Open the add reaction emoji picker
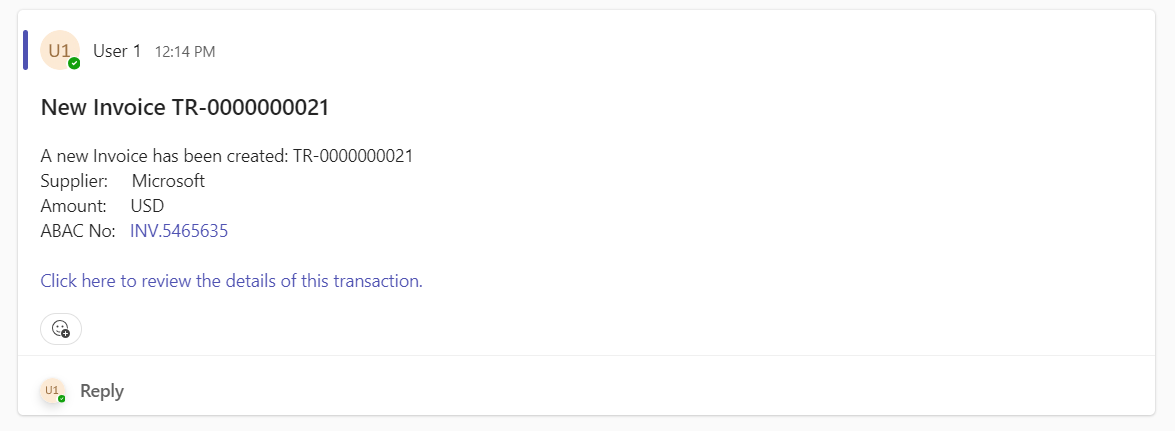This screenshot has width=1175, height=431. coord(60,328)
